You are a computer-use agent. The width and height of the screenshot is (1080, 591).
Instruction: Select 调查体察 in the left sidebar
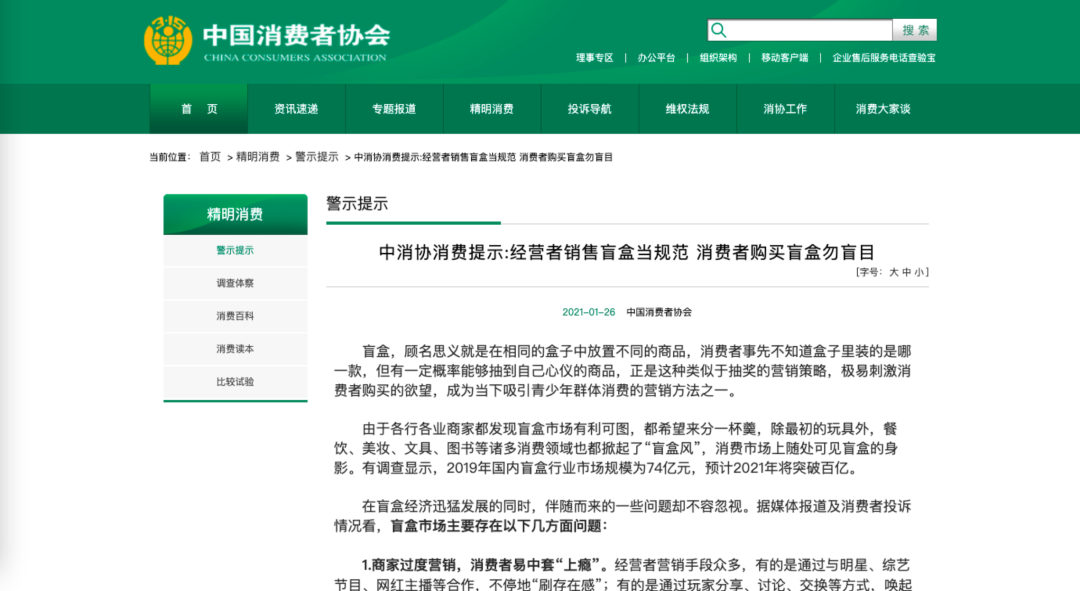pyautogui.click(x=236, y=283)
